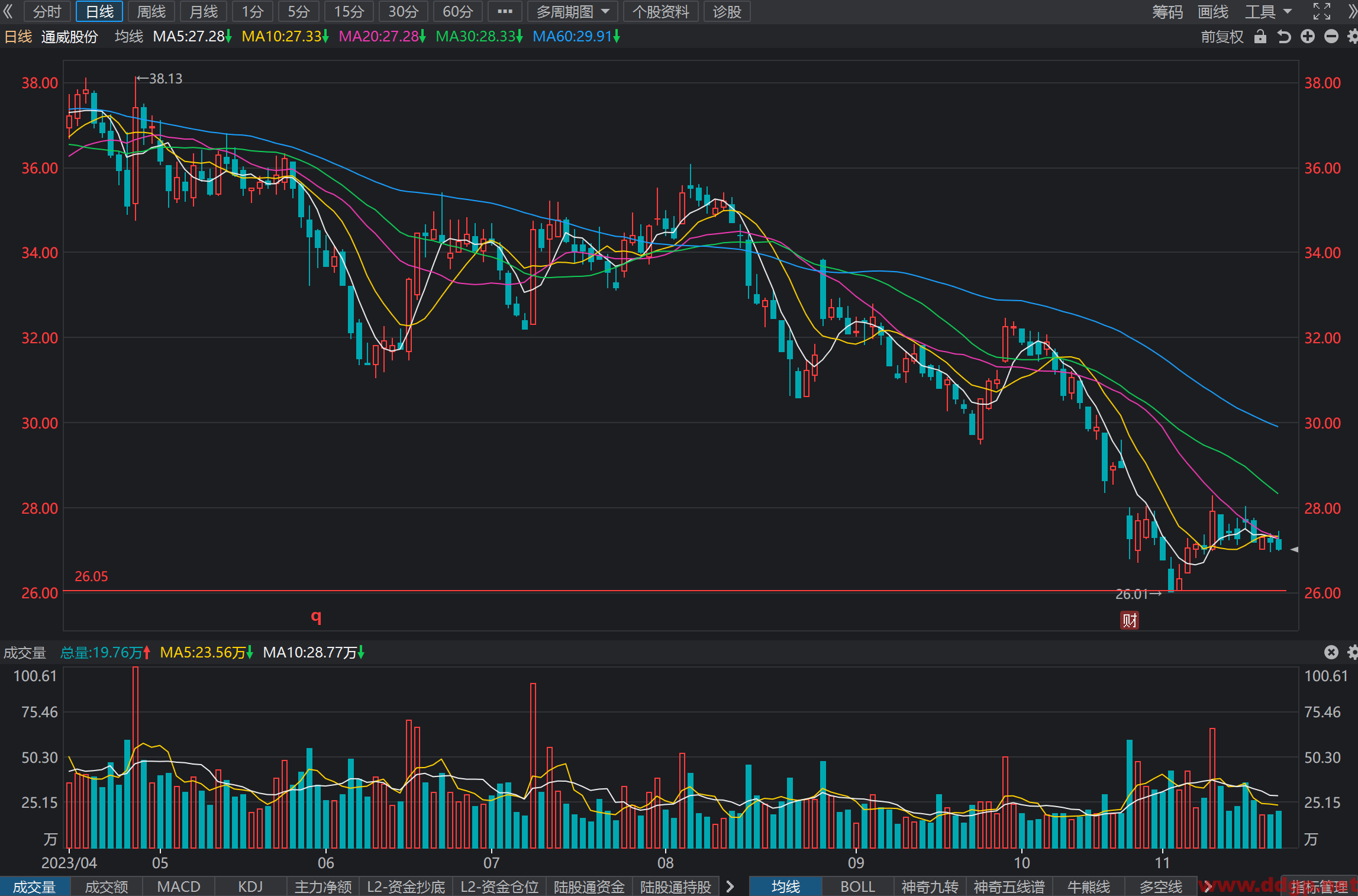Image resolution: width=1358 pixels, height=896 pixels.
Task: Zoom in with the plus icon
Action: coord(1308,37)
